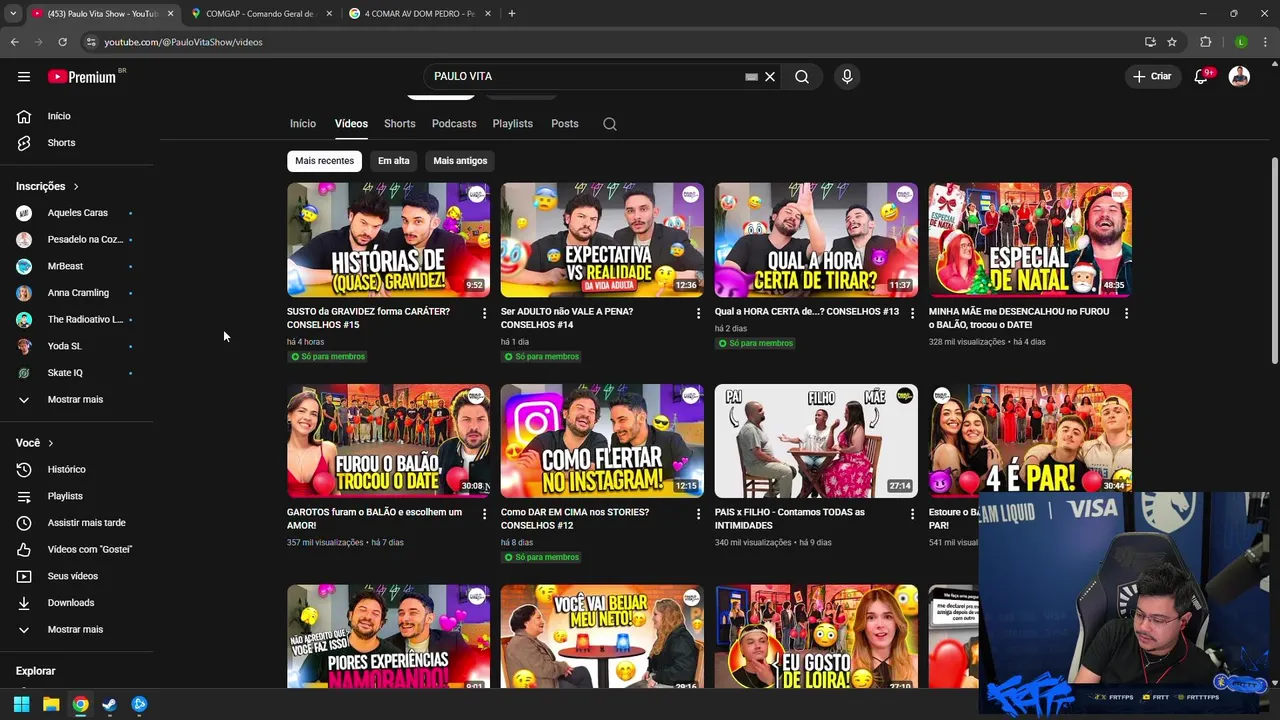The image size is (1280, 720).
Task: Open the YouTube hamburger guide menu
Action: pyautogui.click(x=24, y=76)
